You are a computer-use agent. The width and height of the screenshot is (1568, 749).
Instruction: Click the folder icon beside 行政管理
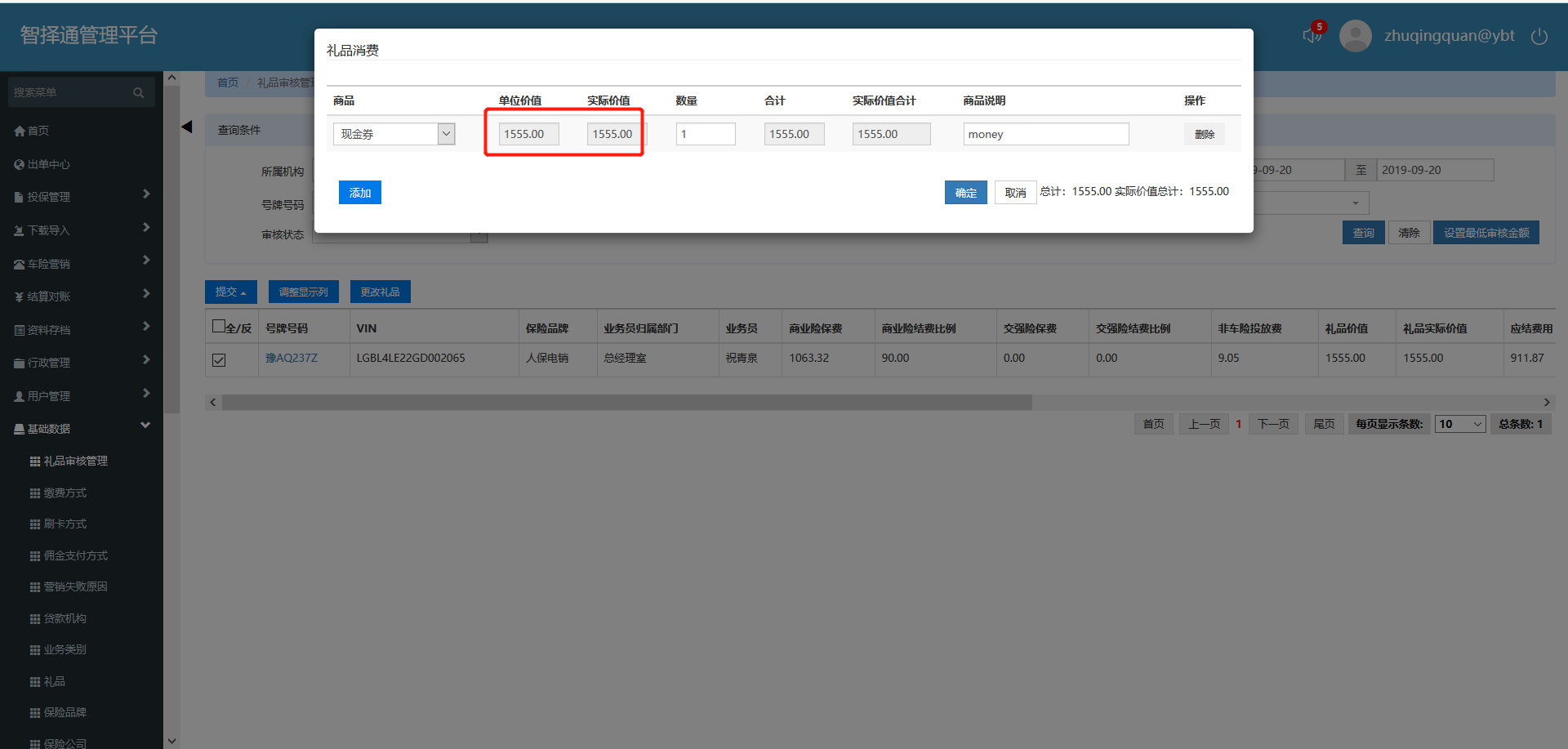(x=20, y=363)
